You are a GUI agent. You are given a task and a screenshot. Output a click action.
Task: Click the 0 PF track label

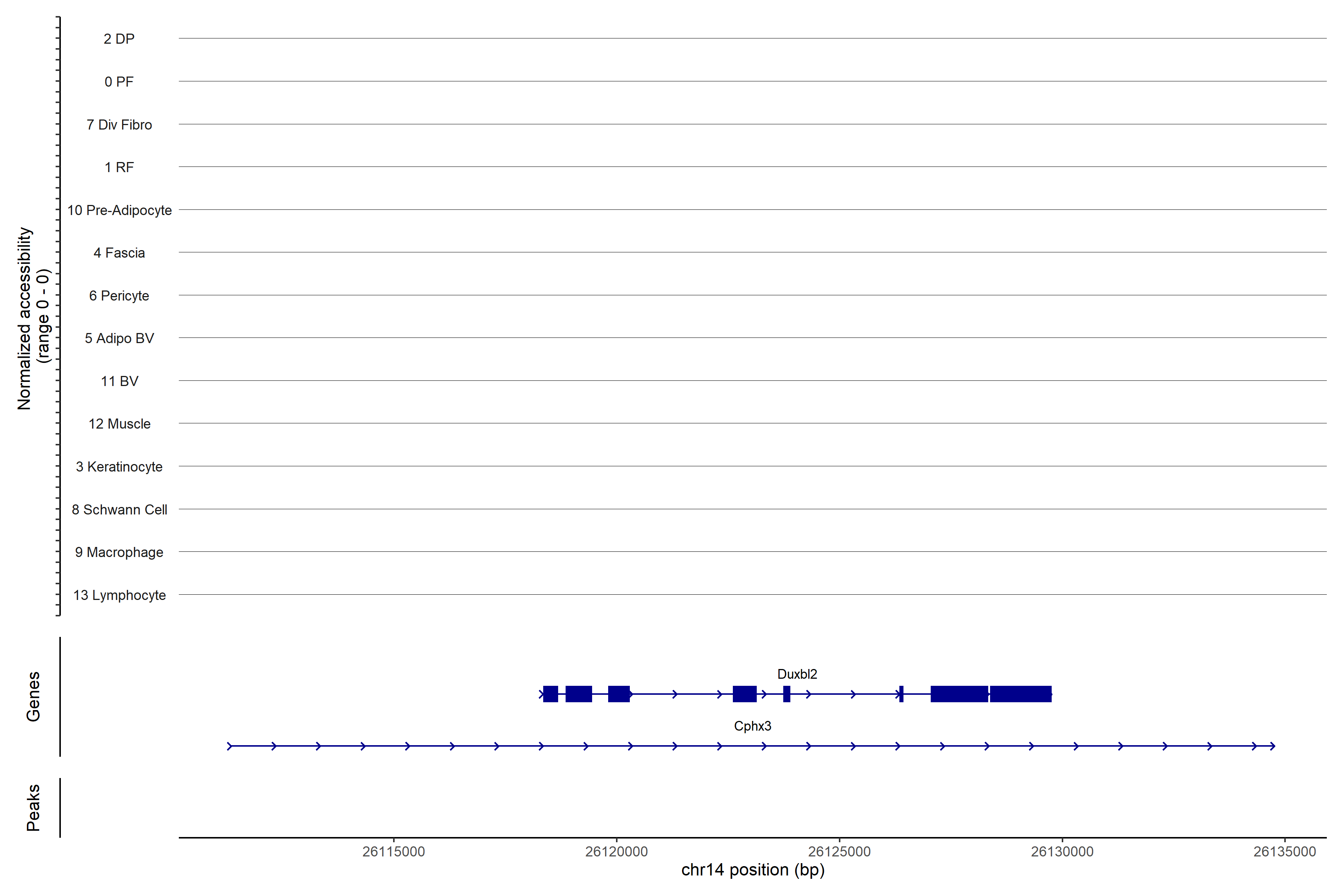click(x=119, y=82)
